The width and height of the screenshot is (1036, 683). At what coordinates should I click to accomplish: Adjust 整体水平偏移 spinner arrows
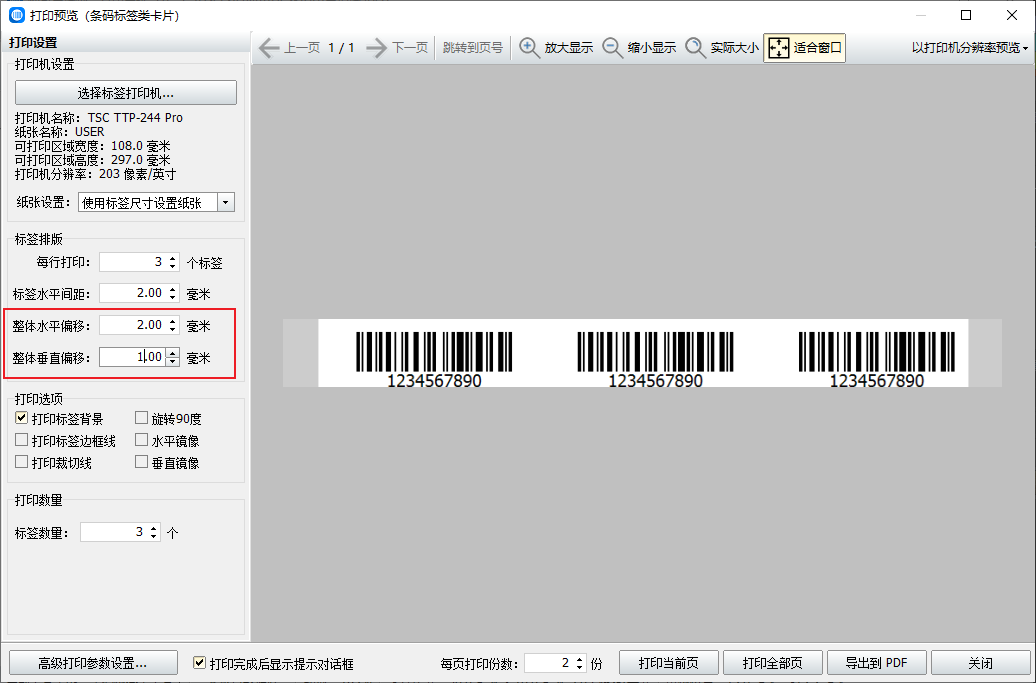(172, 324)
